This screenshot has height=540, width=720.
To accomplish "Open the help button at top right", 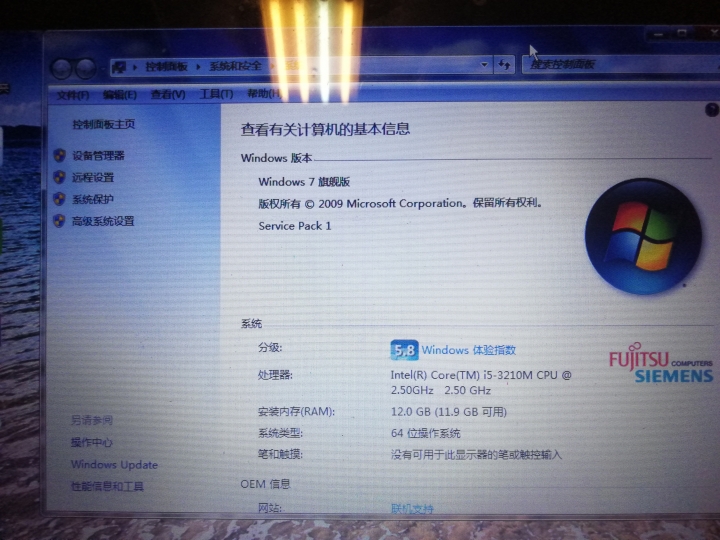I will click(711, 110).
